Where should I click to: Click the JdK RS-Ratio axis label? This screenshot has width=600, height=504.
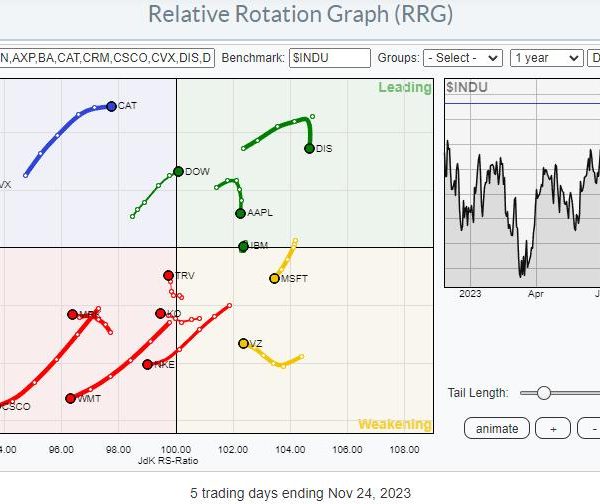click(x=168, y=460)
